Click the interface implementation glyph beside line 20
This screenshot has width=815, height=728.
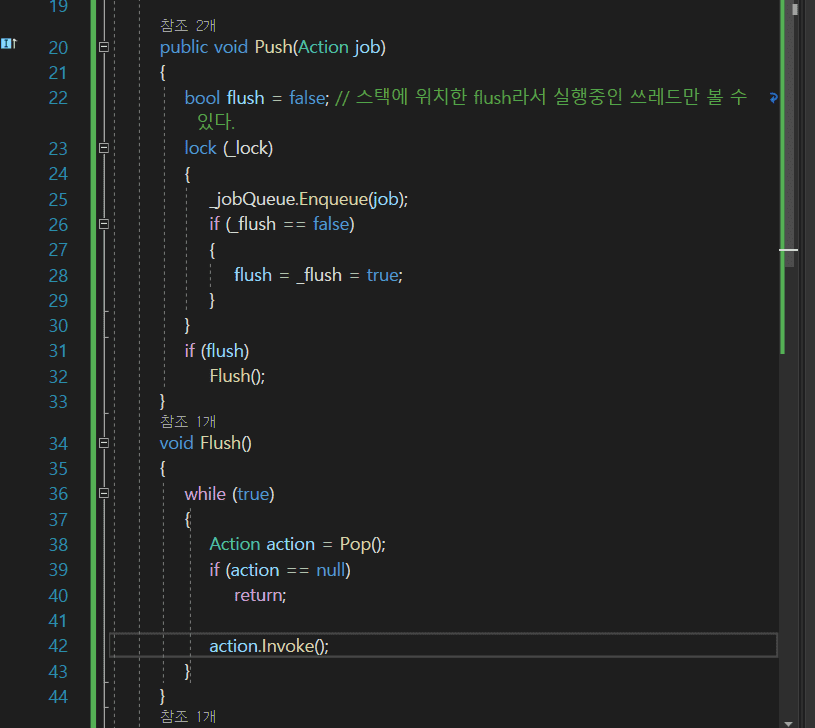9,44
